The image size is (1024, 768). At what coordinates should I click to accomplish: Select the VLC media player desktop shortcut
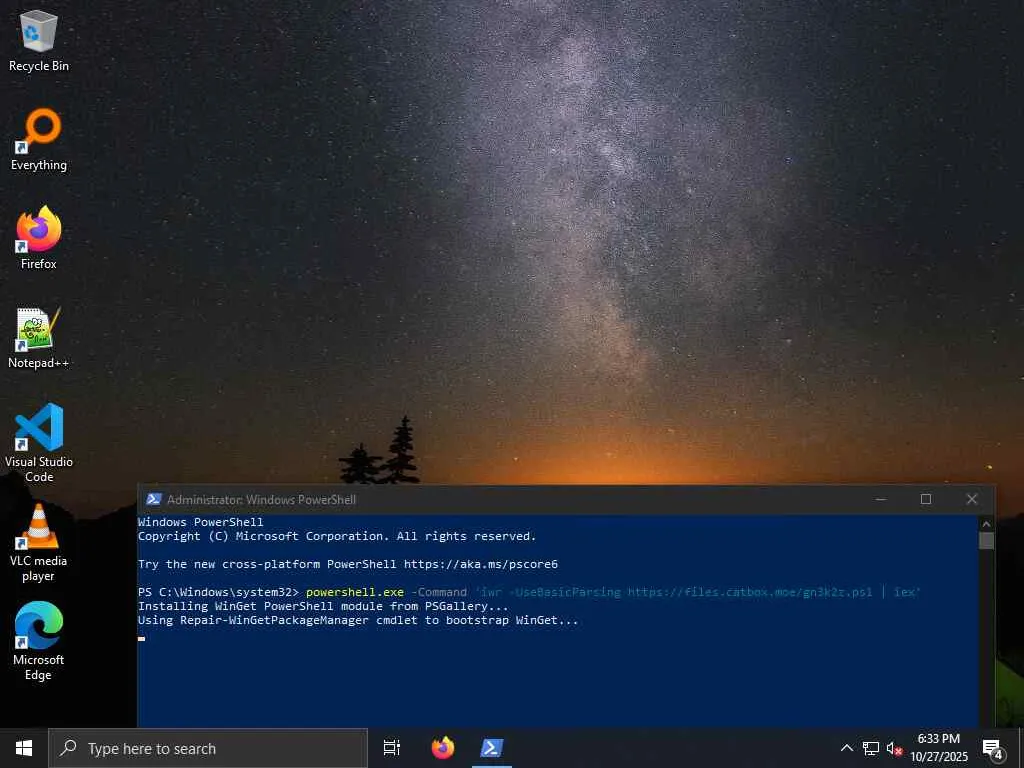coord(39,543)
